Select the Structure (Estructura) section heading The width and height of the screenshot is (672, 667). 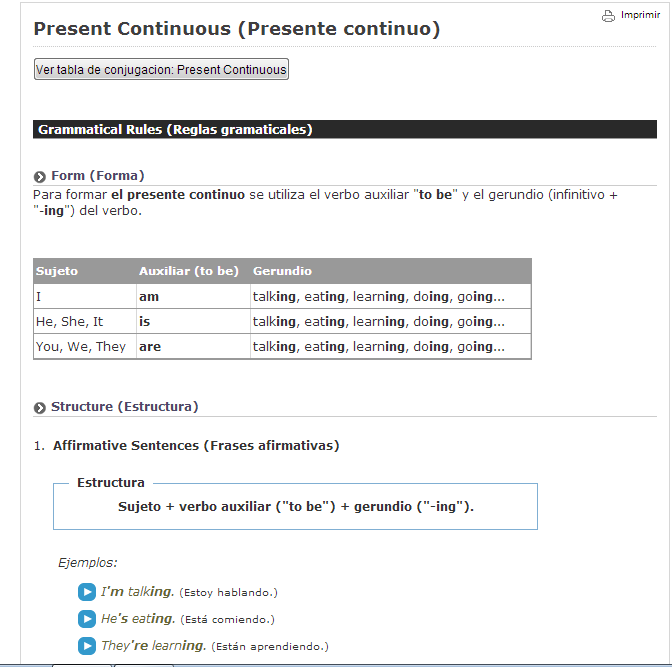[x=125, y=406]
